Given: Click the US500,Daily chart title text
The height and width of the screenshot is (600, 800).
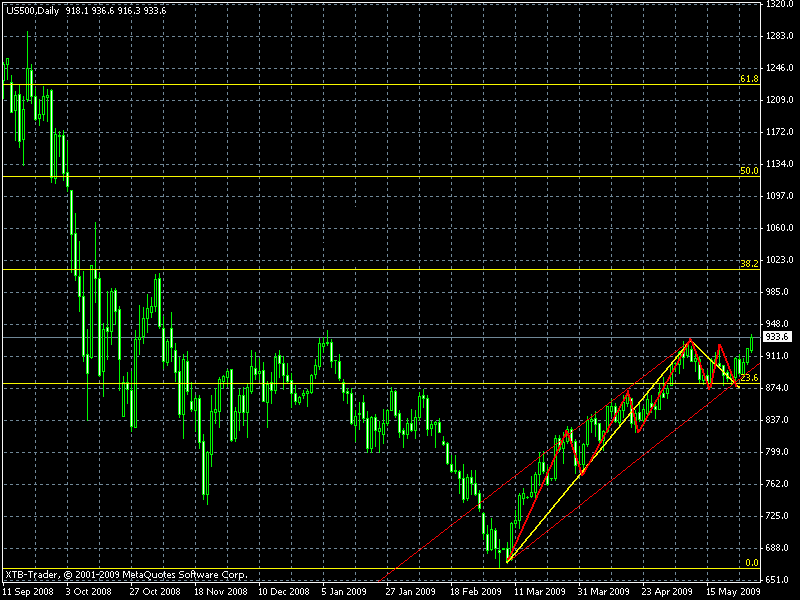Looking at the screenshot, I should [x=33, y=11].
